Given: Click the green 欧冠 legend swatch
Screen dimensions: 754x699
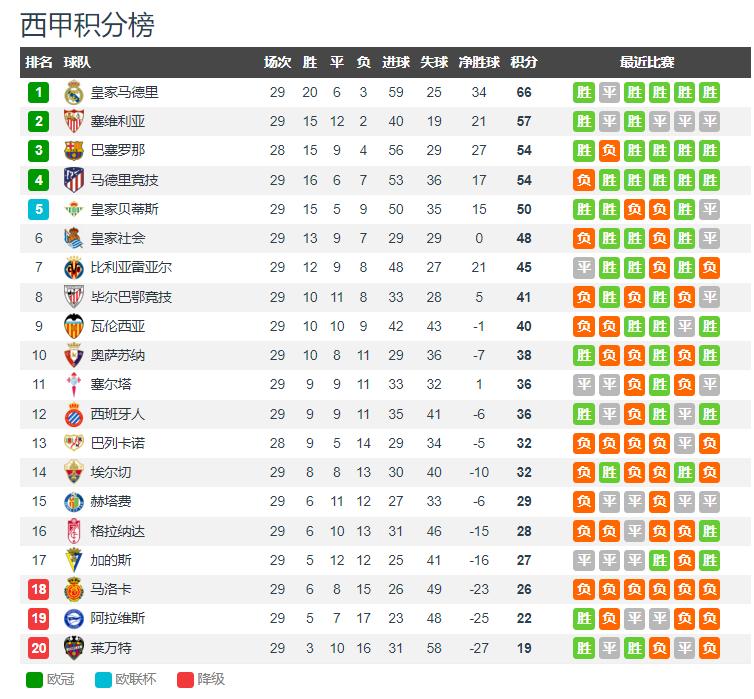Looking at the screenshot, I should coord(36,680).
